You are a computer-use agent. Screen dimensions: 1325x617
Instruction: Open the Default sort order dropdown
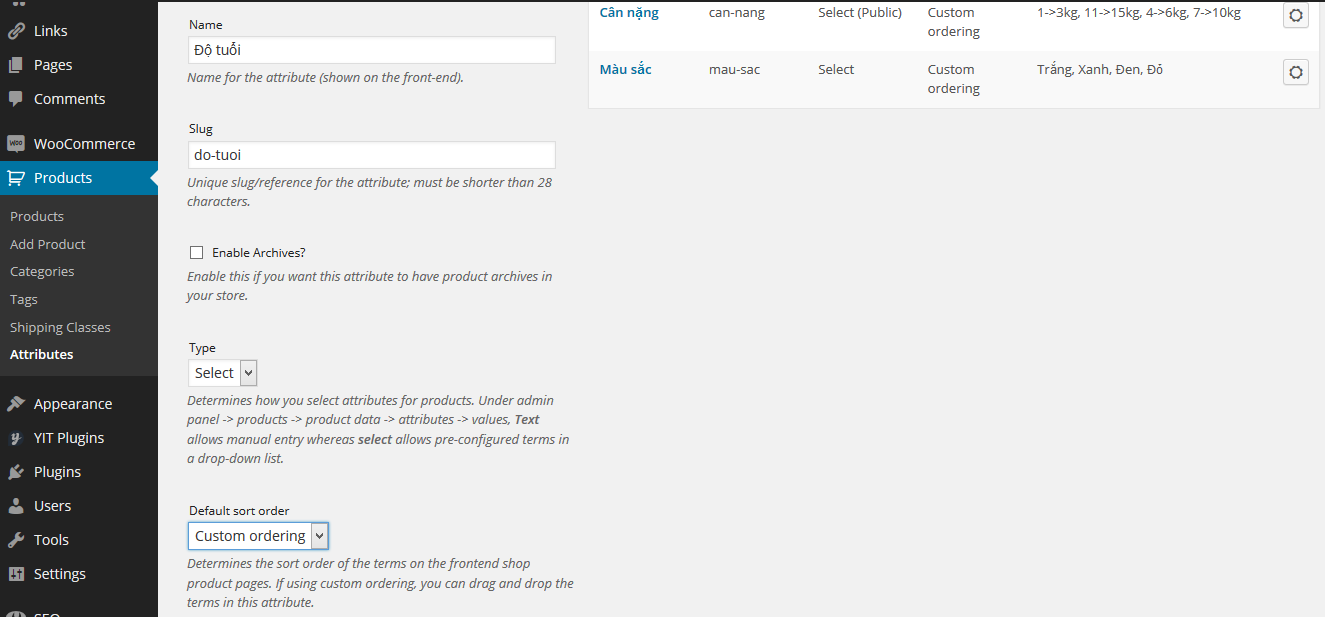click(x=258, y=536)
